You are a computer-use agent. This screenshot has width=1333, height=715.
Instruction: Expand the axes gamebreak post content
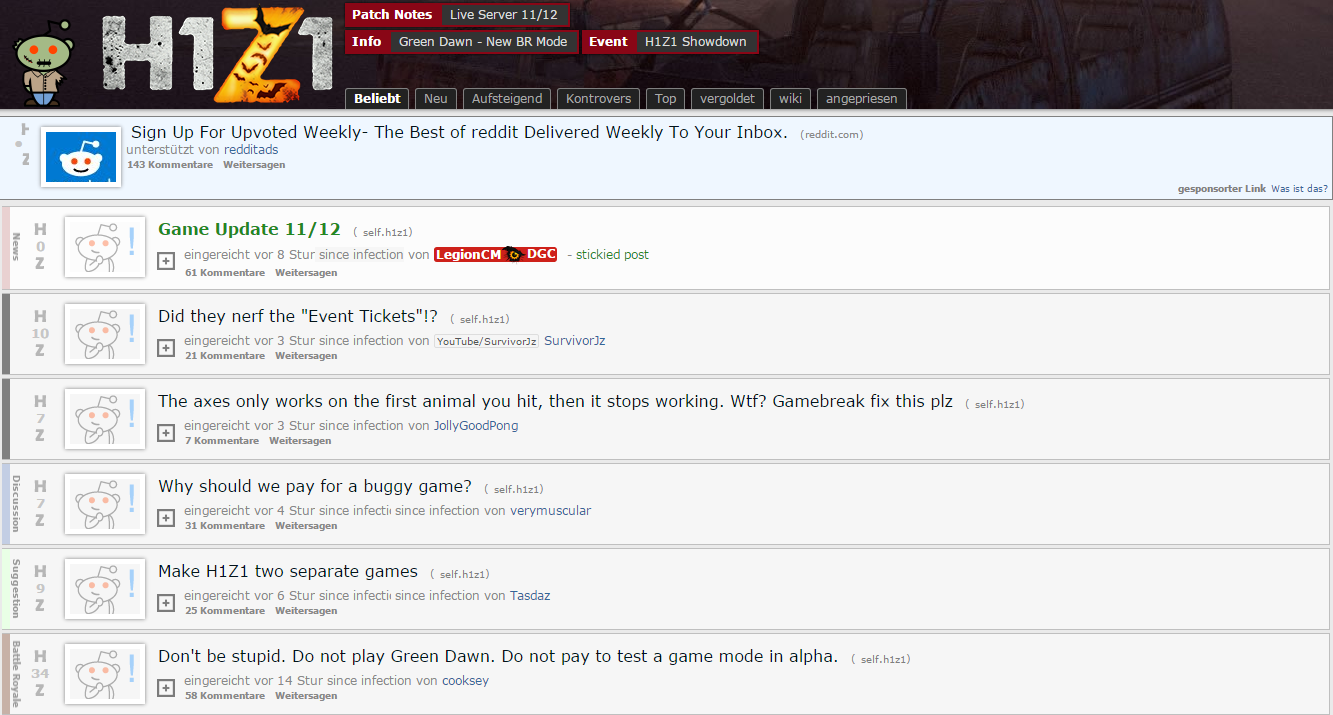[166, 433]
